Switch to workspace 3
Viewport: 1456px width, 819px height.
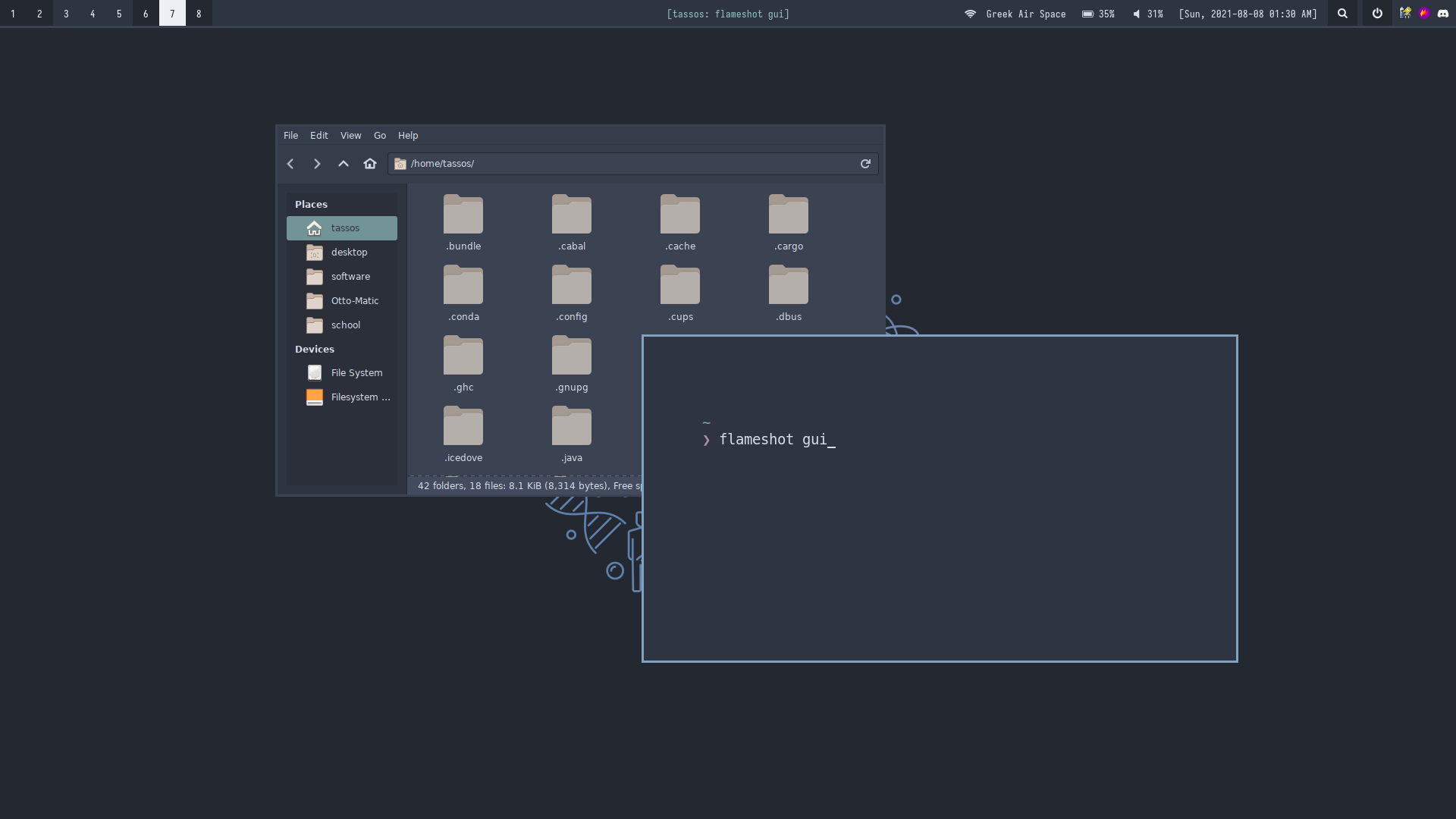click(x=66, y=14)
